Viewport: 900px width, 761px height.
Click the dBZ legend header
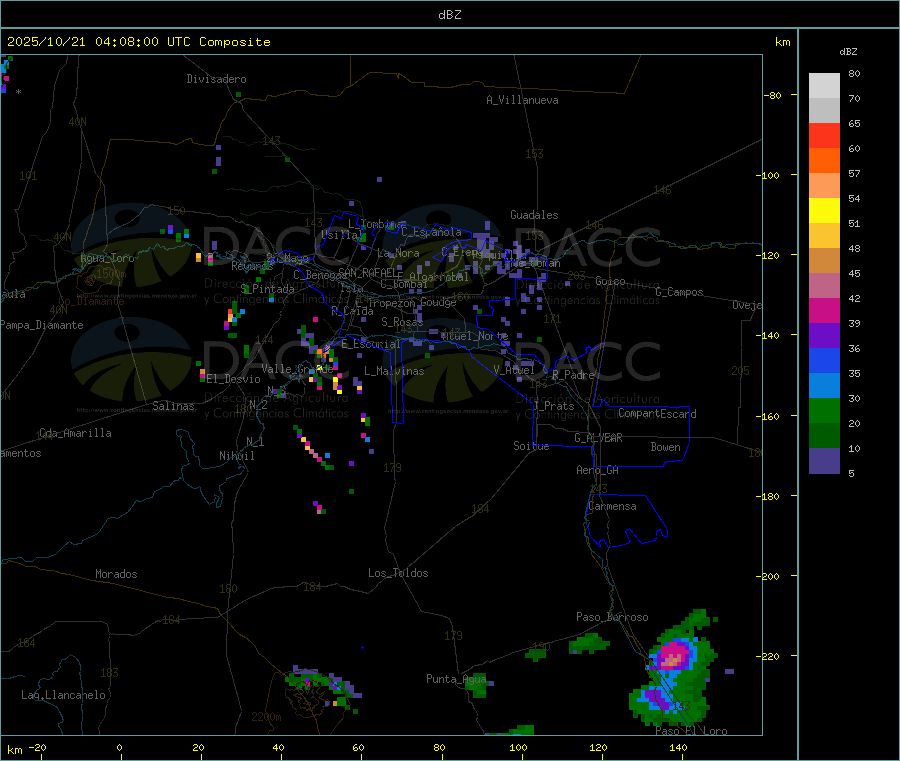click(x=848, y=52)
